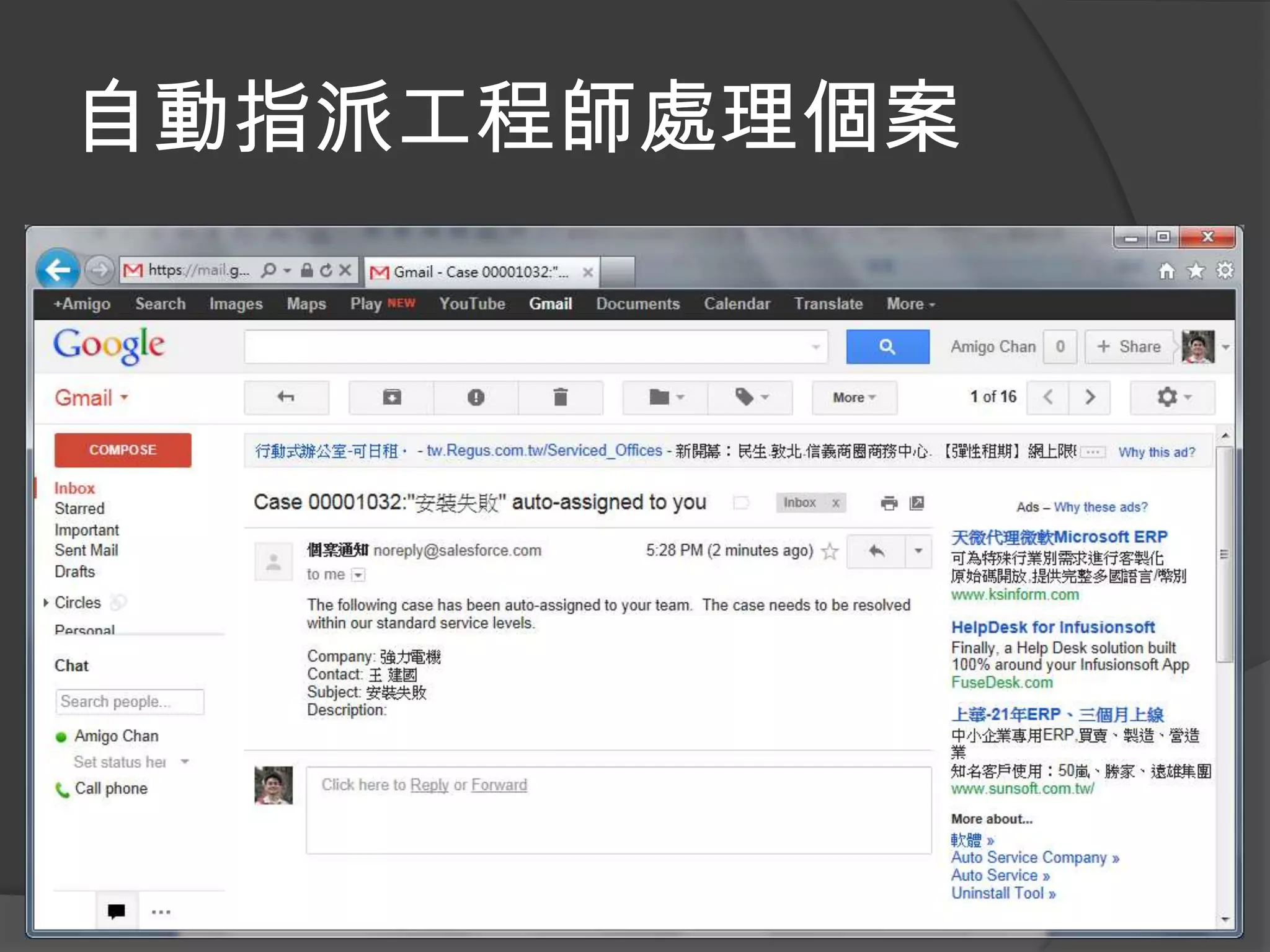
Task: Report the message as spam
Action: click(x=476, y=397)
